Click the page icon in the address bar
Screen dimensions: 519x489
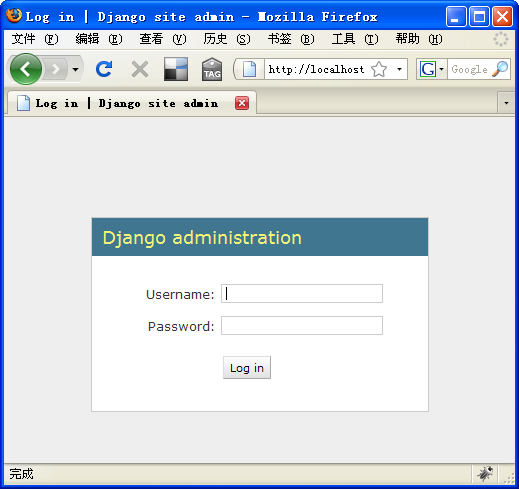click(249, 69)
